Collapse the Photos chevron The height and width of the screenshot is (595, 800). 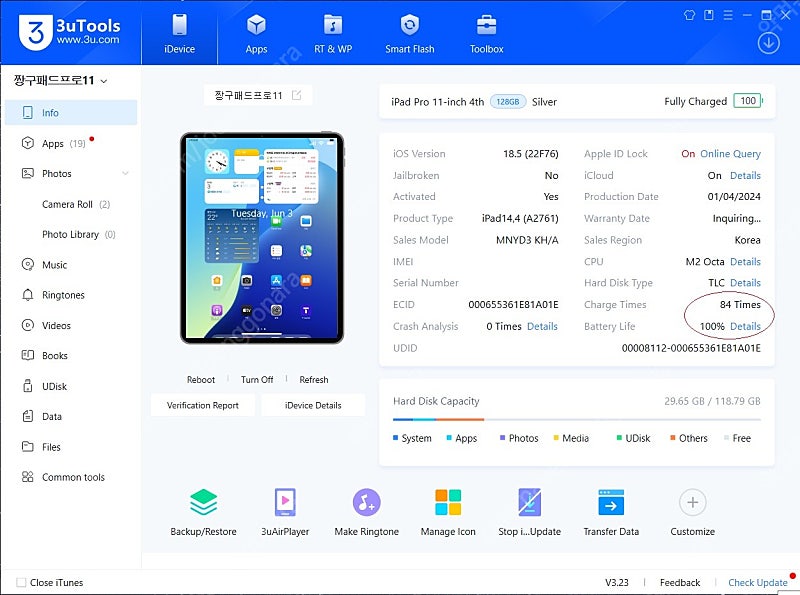(126, 173)
